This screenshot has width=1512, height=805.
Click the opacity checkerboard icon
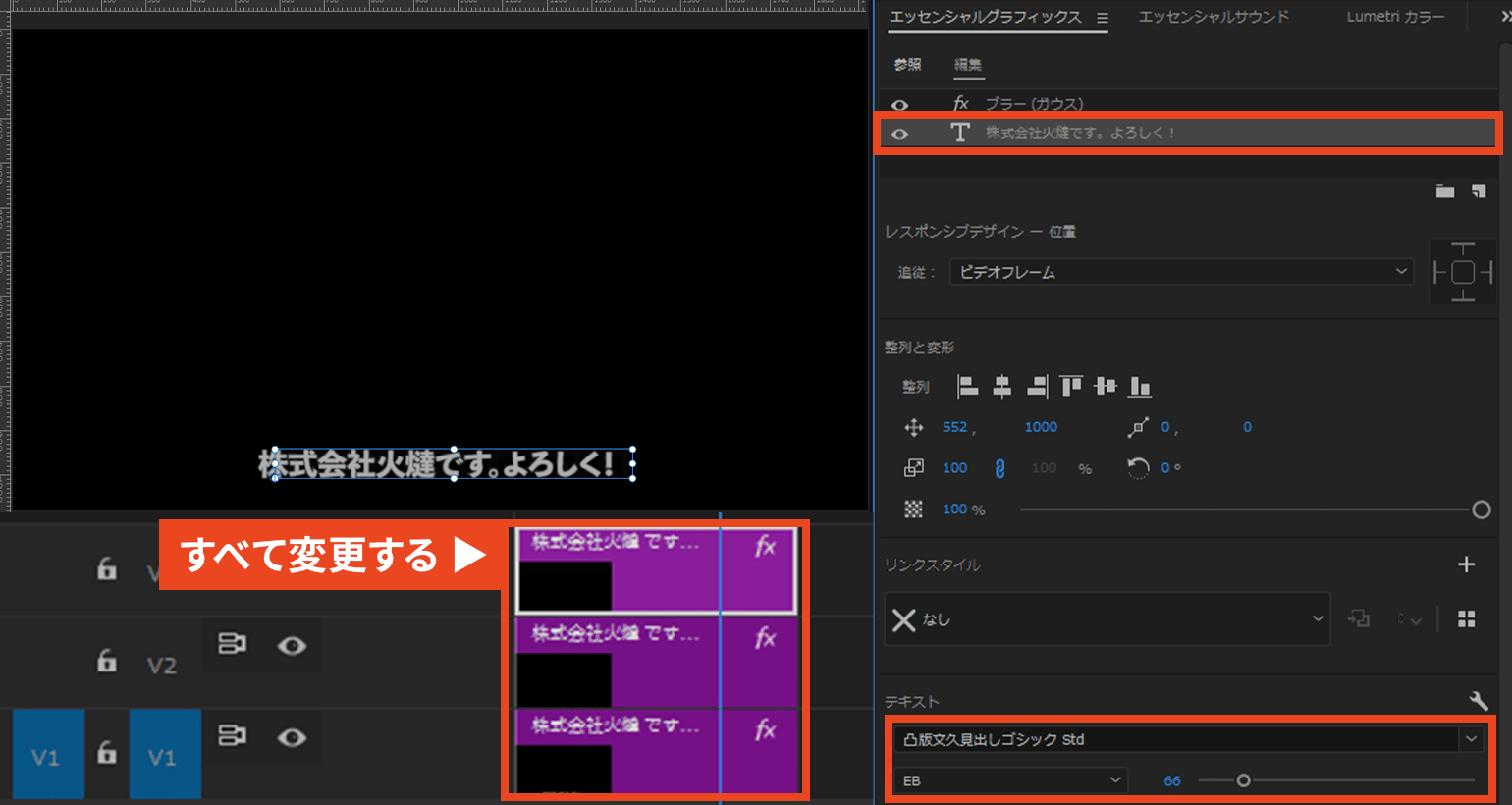914,510
